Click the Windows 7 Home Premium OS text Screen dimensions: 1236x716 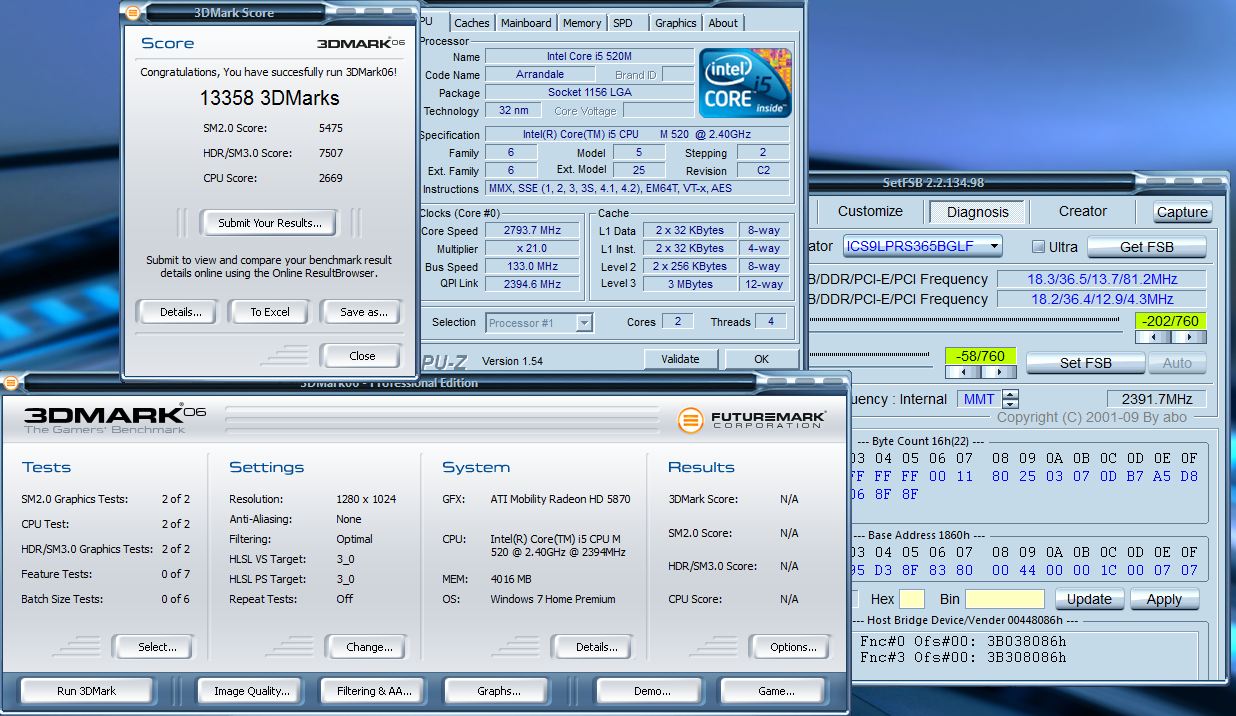[x=553, y=599]
